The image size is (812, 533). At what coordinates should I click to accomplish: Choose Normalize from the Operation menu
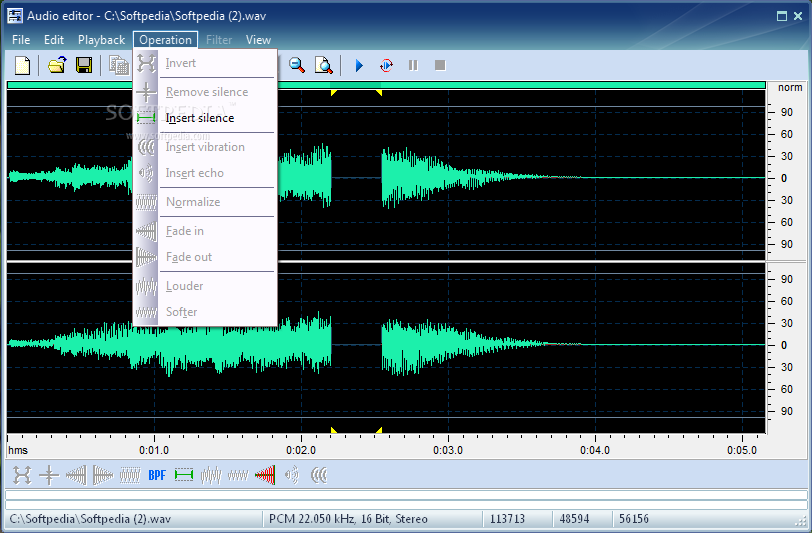[x=205, y=202]
